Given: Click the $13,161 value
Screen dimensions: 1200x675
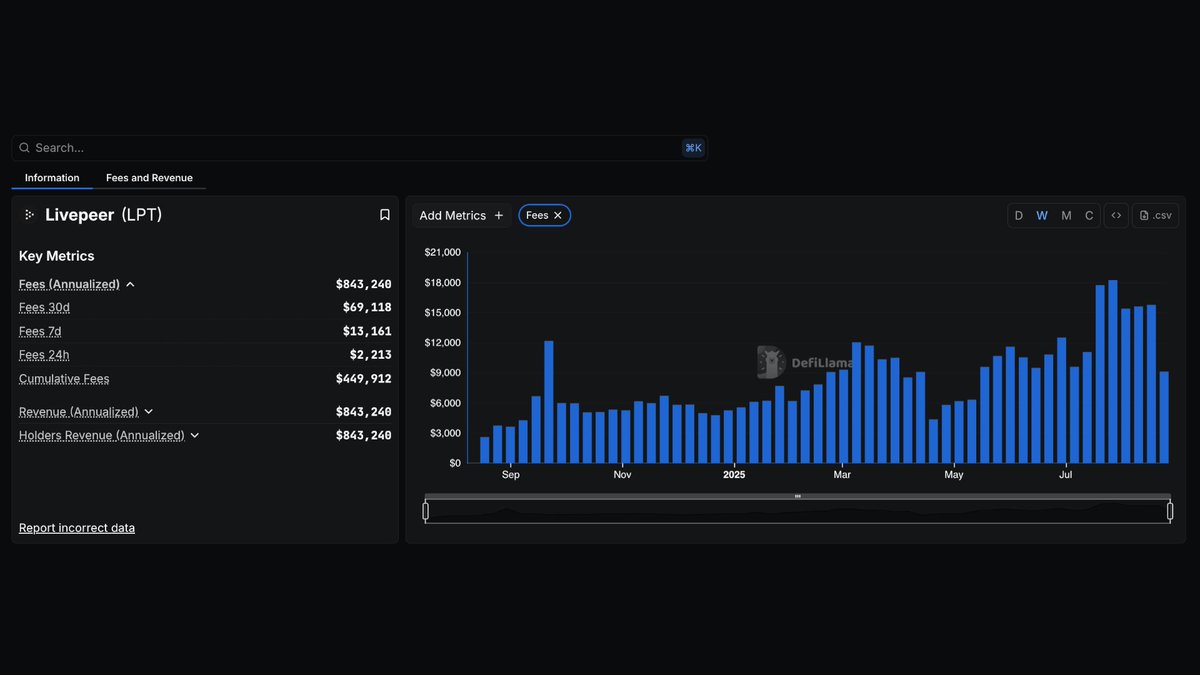Looking at the screenshot, I should 367,332.
